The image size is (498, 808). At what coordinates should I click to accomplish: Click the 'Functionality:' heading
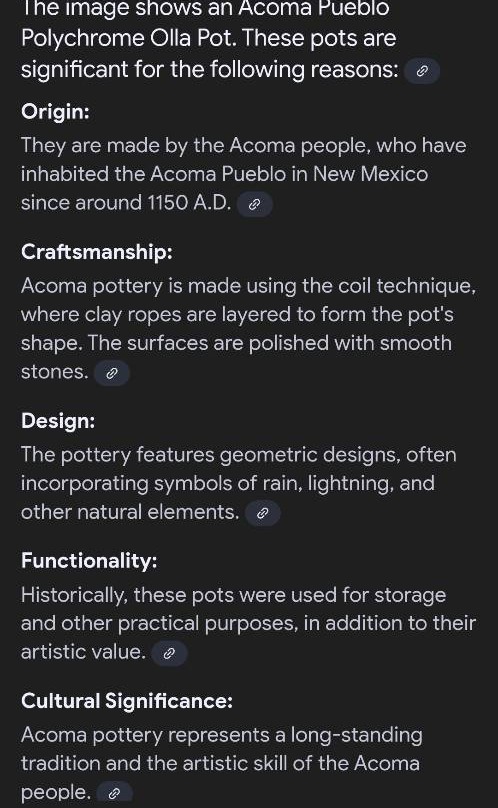point(89,560)
